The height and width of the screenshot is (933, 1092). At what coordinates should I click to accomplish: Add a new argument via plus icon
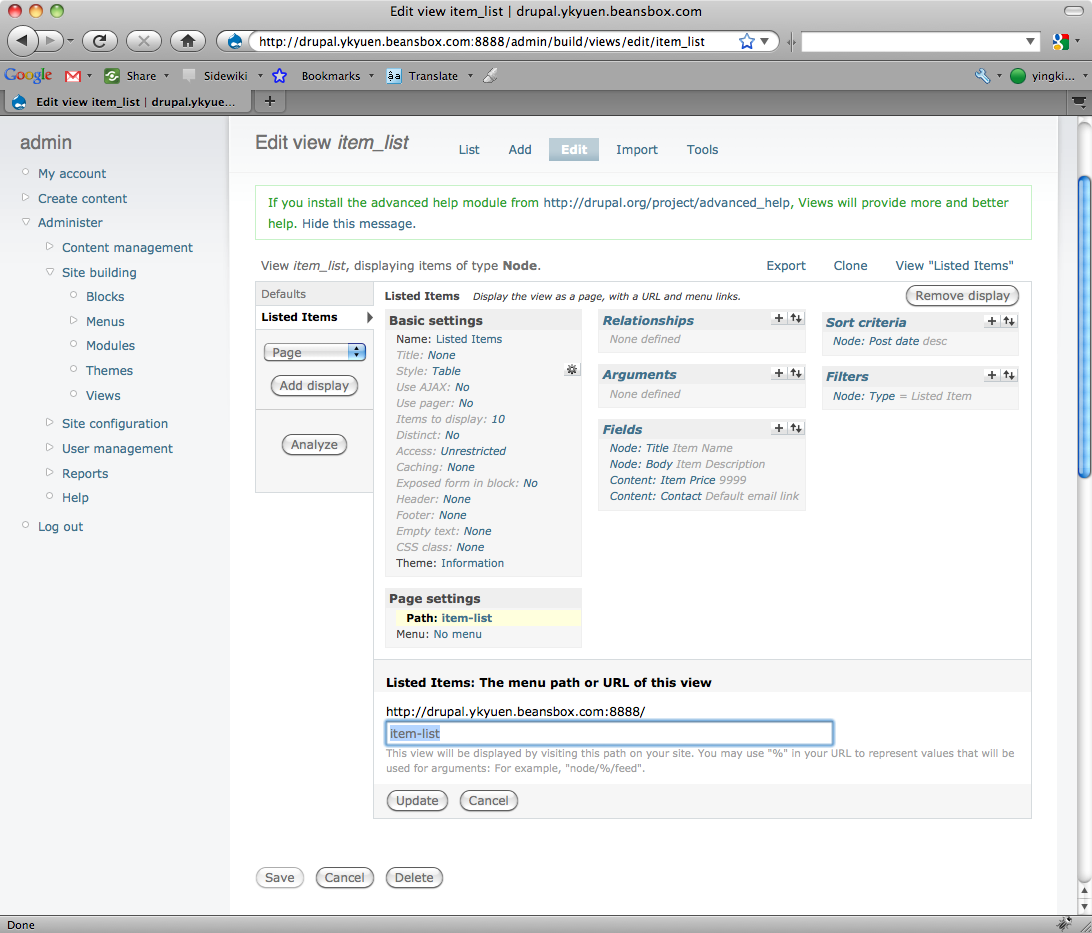(x=779, y=373)
